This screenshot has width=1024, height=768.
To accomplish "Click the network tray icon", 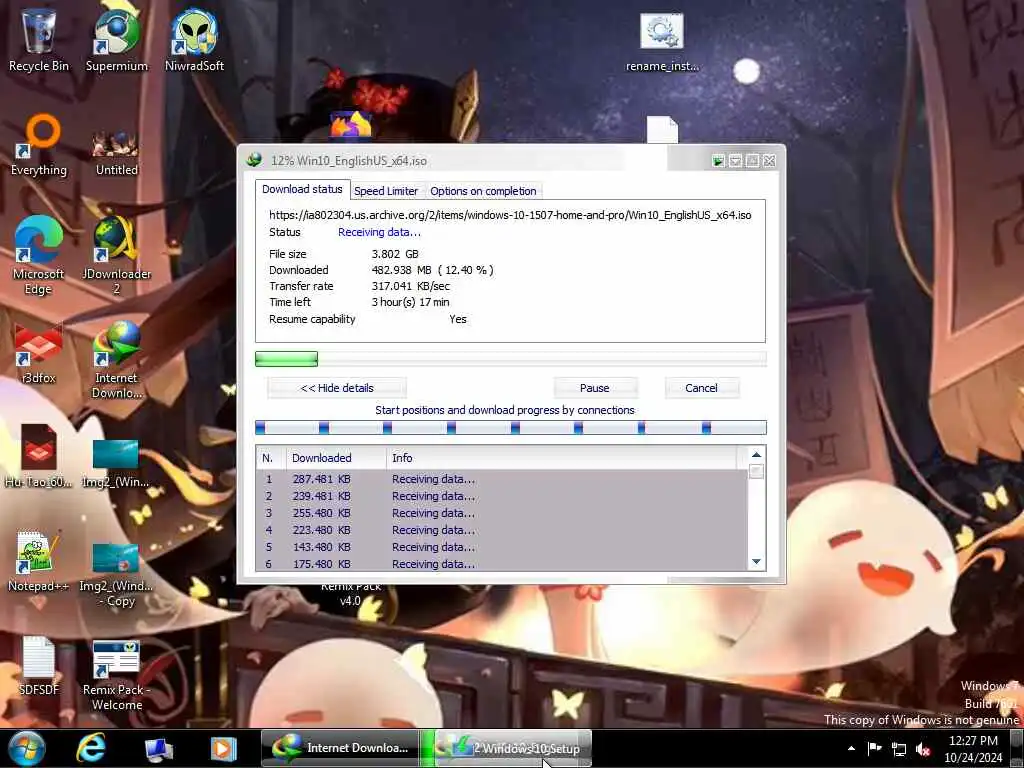I will pos(899,749).
